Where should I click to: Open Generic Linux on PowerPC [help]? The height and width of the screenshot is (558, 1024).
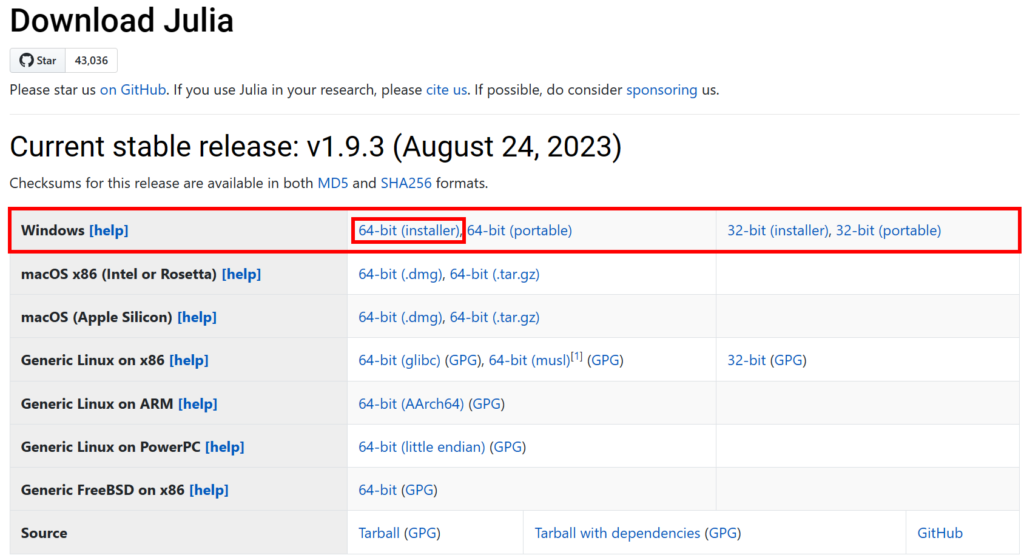click(x=225, y=447)
